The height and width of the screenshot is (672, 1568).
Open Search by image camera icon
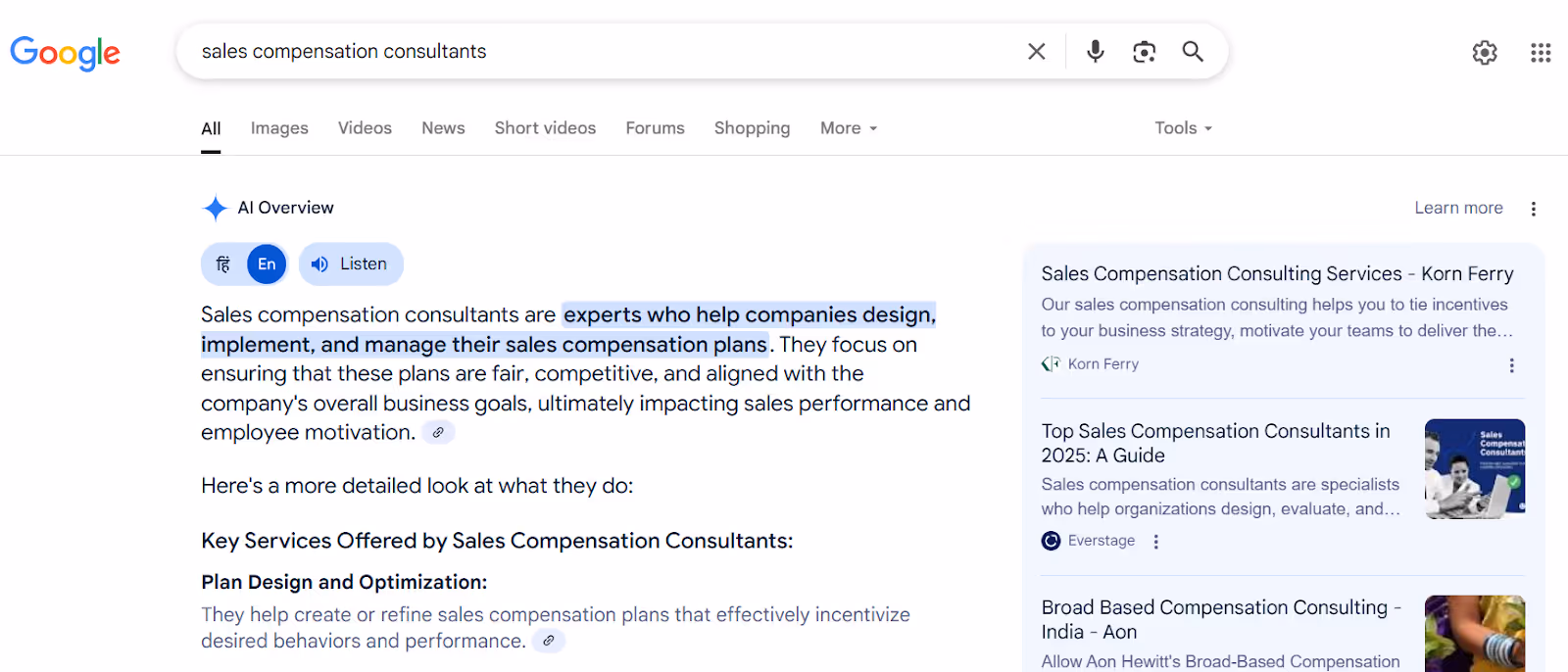point(1144,51)
